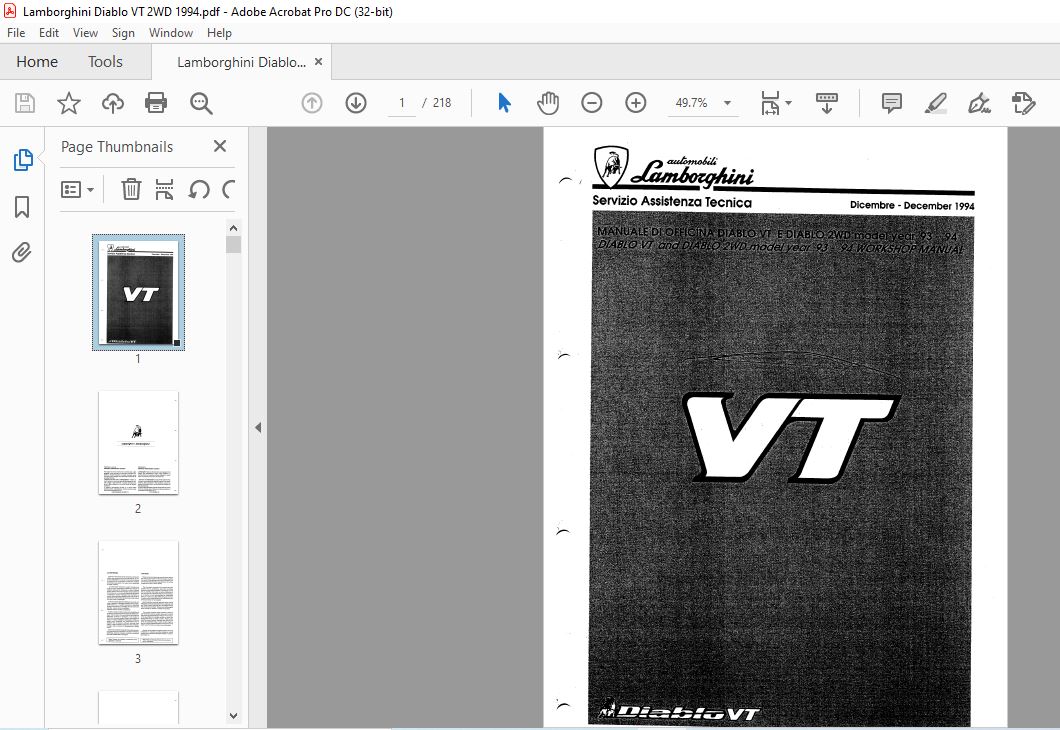
Task: Open Page Thumbnails sidebar icon
Action: (22, 160)
